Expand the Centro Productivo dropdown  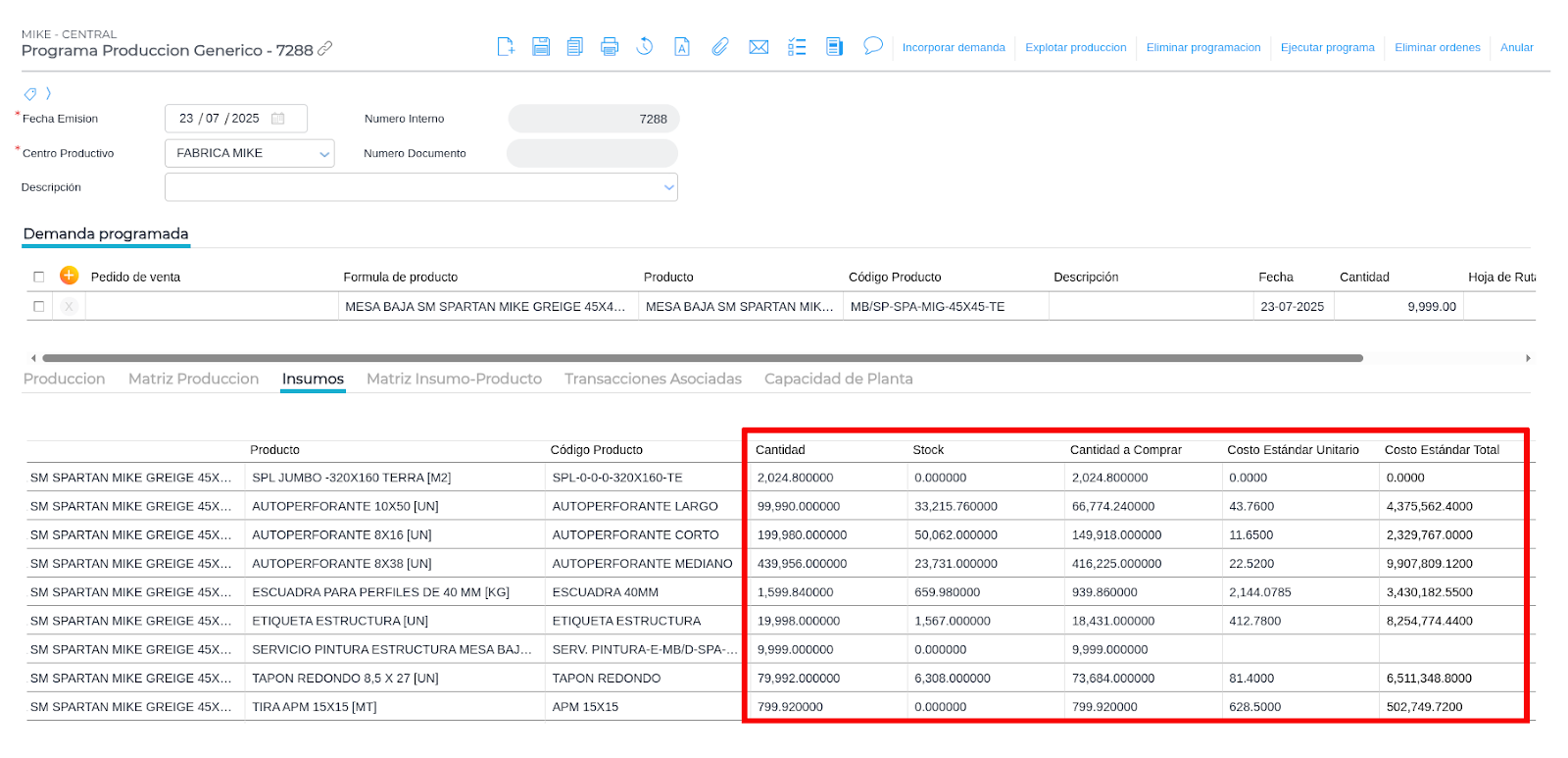pos(323,154)
